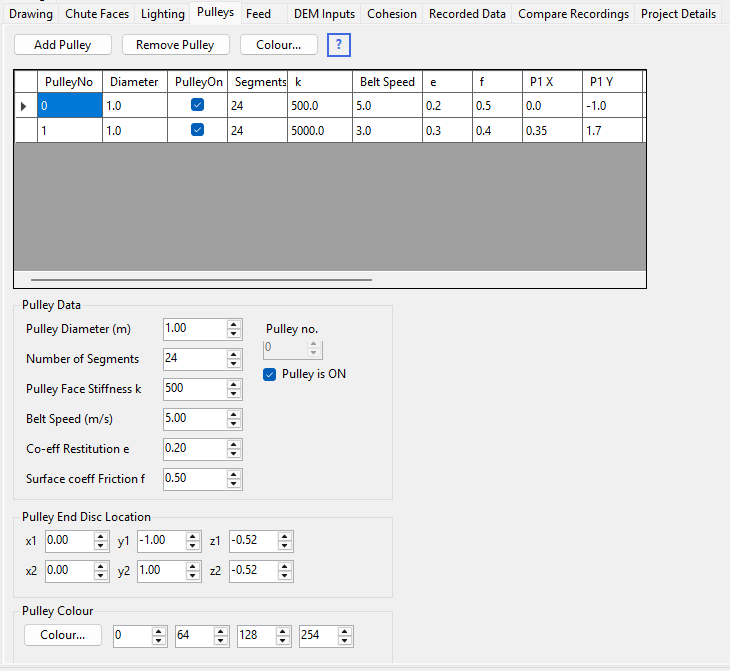
Task: Increase Pulley Diameter with up arrow
Action: [x=234, y=325]
